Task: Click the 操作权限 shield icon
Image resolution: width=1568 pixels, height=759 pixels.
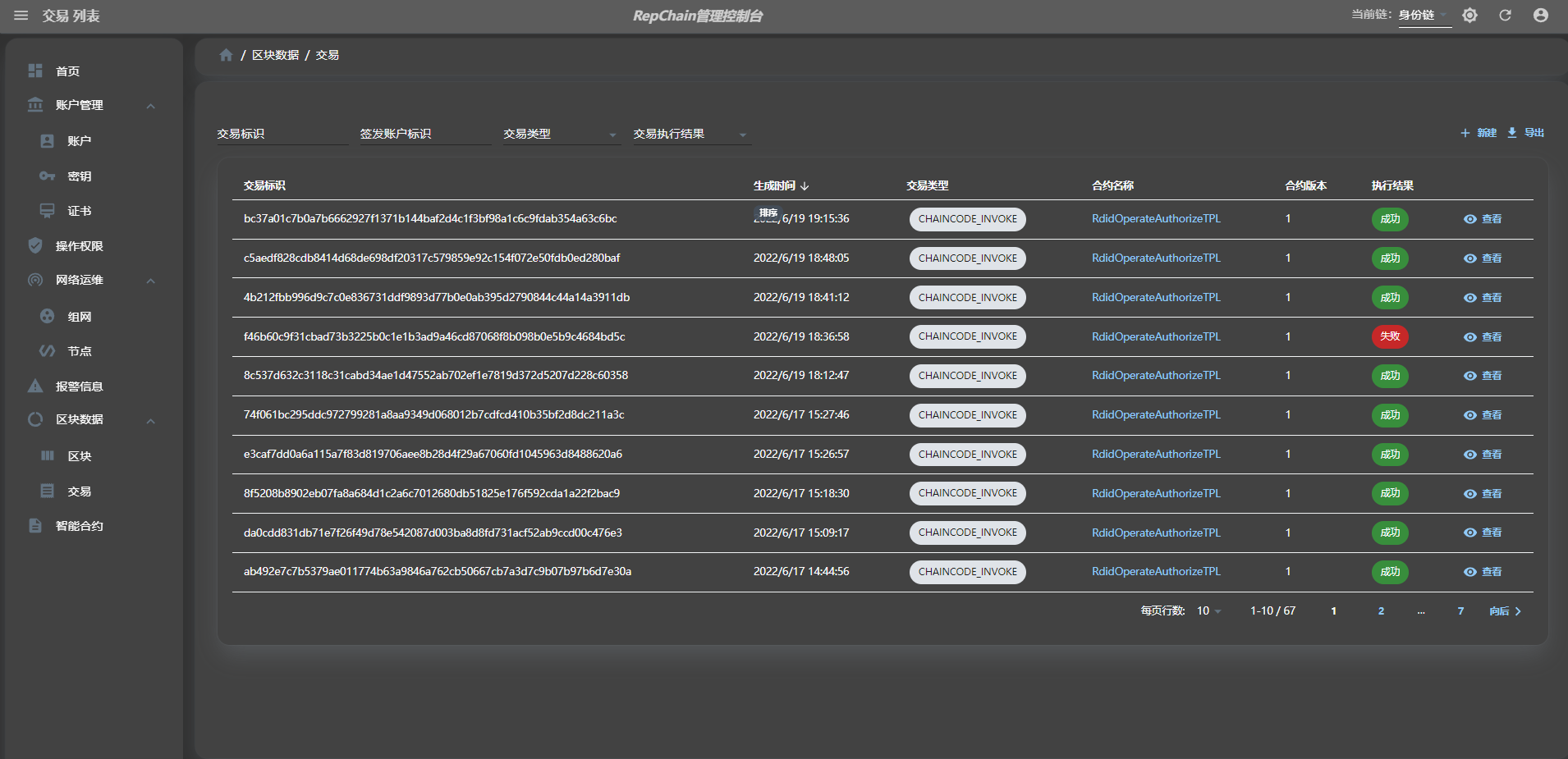Action: pyautogui.click(x=35, y=245)
